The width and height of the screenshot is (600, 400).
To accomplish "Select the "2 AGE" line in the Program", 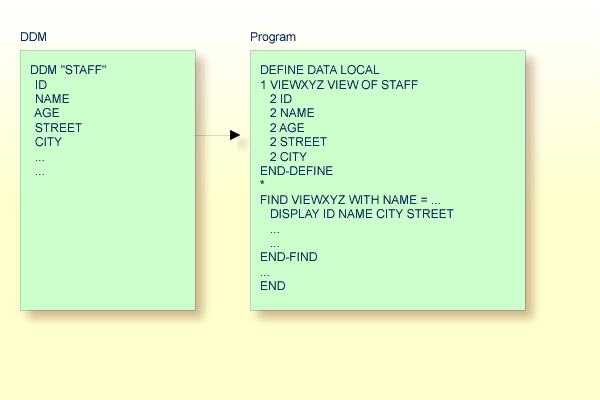I will click(287, 128).
